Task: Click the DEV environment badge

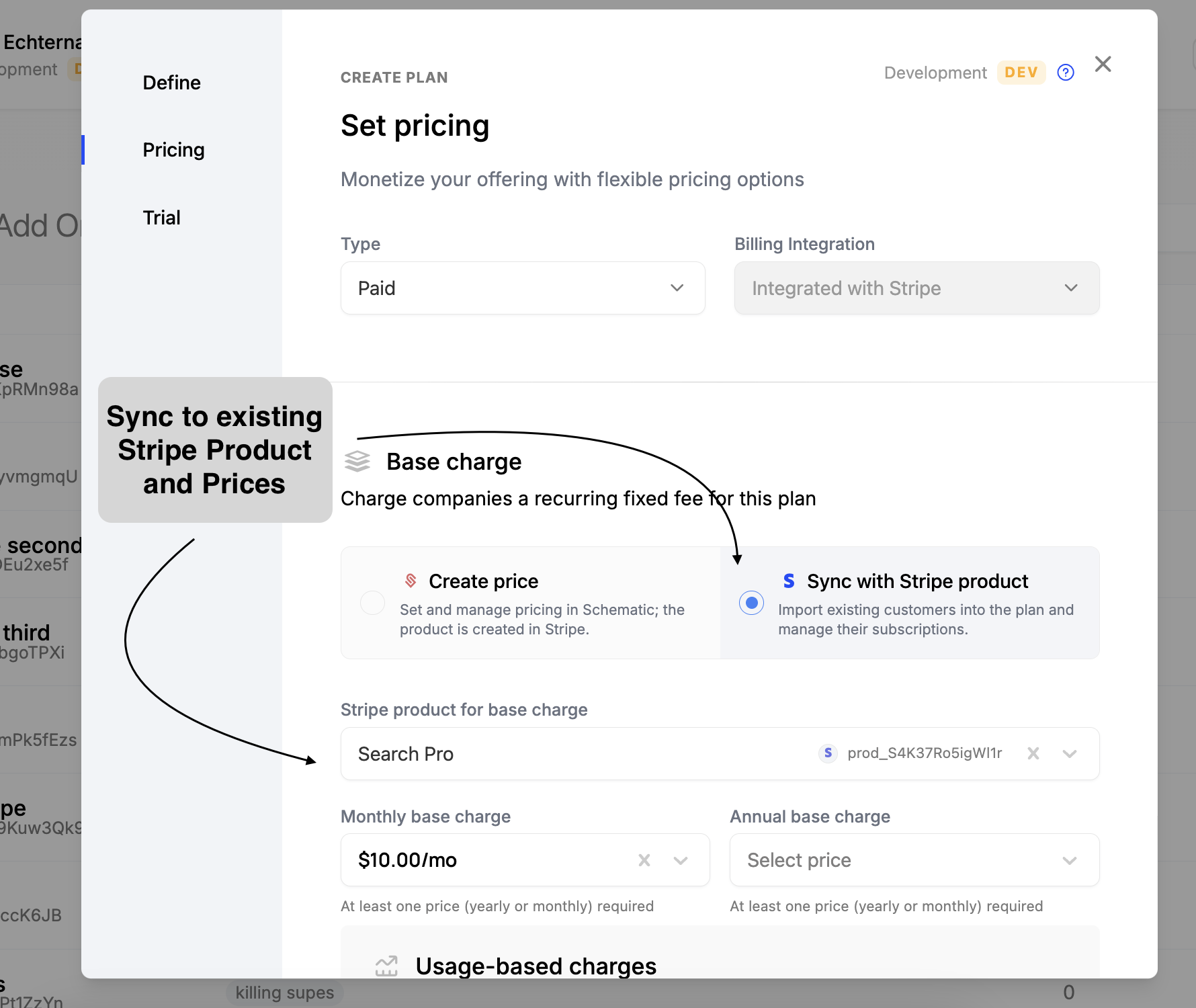Action: point(1021,72)
